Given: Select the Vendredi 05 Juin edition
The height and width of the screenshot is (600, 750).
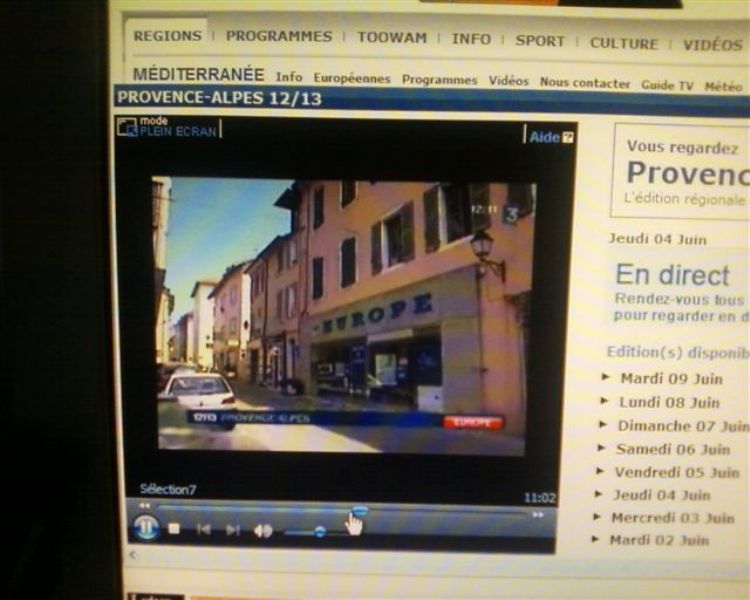Looking at the screenshot, I should point(677,472).
